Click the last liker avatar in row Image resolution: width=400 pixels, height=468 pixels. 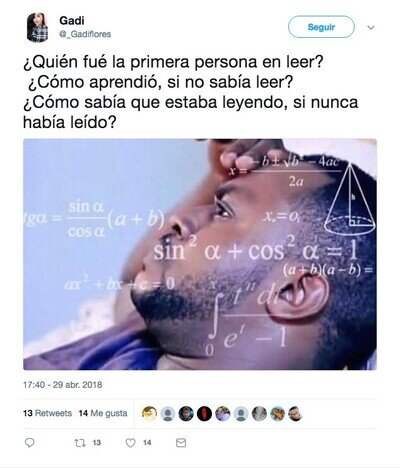[295, 414]
